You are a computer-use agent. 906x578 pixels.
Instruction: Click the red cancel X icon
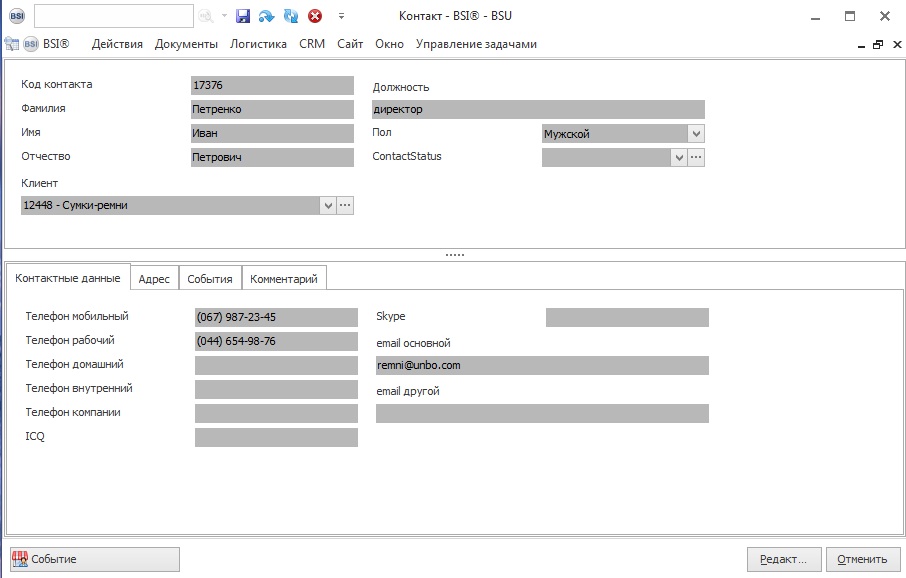tap(315, 16)
